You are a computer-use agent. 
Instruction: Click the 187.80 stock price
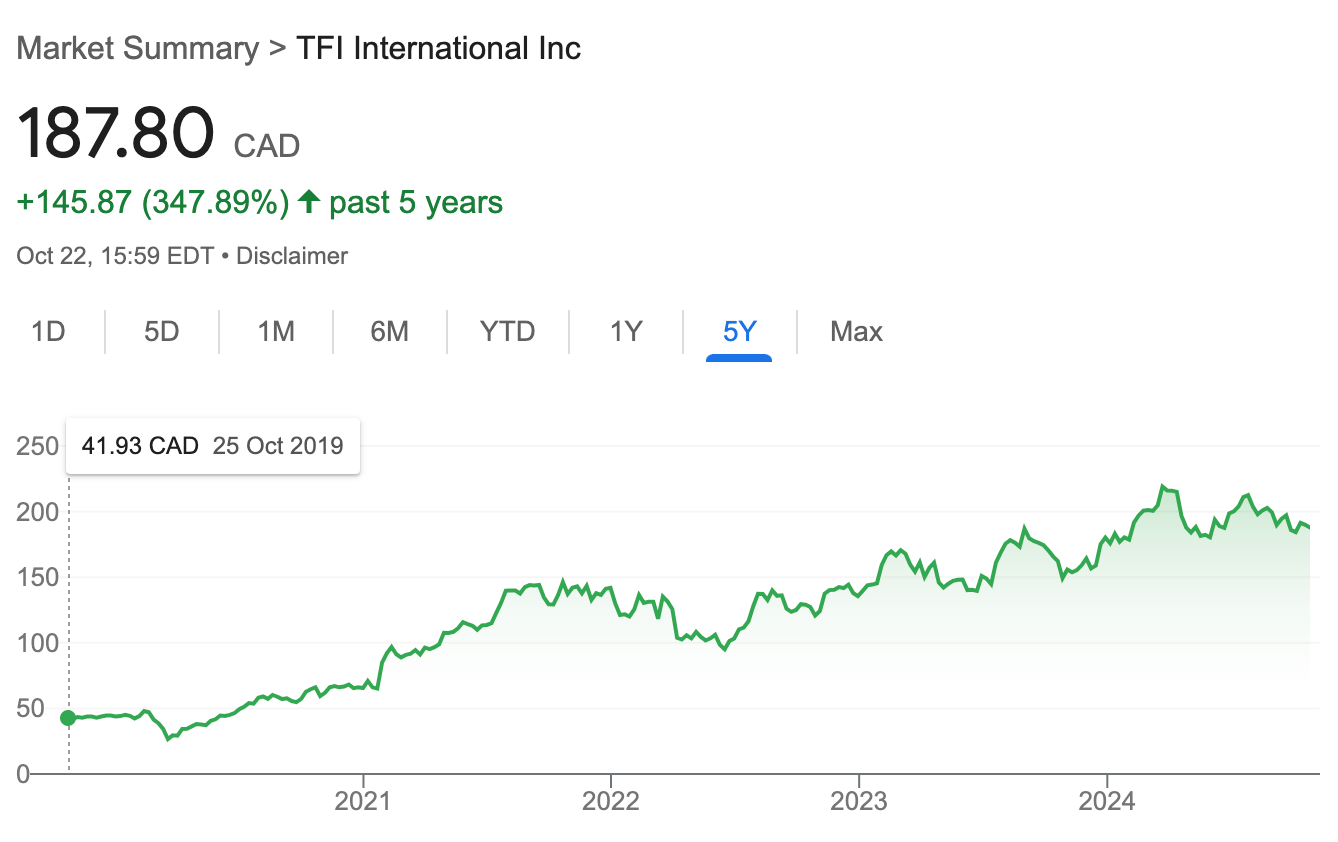[x=116, y=132]
